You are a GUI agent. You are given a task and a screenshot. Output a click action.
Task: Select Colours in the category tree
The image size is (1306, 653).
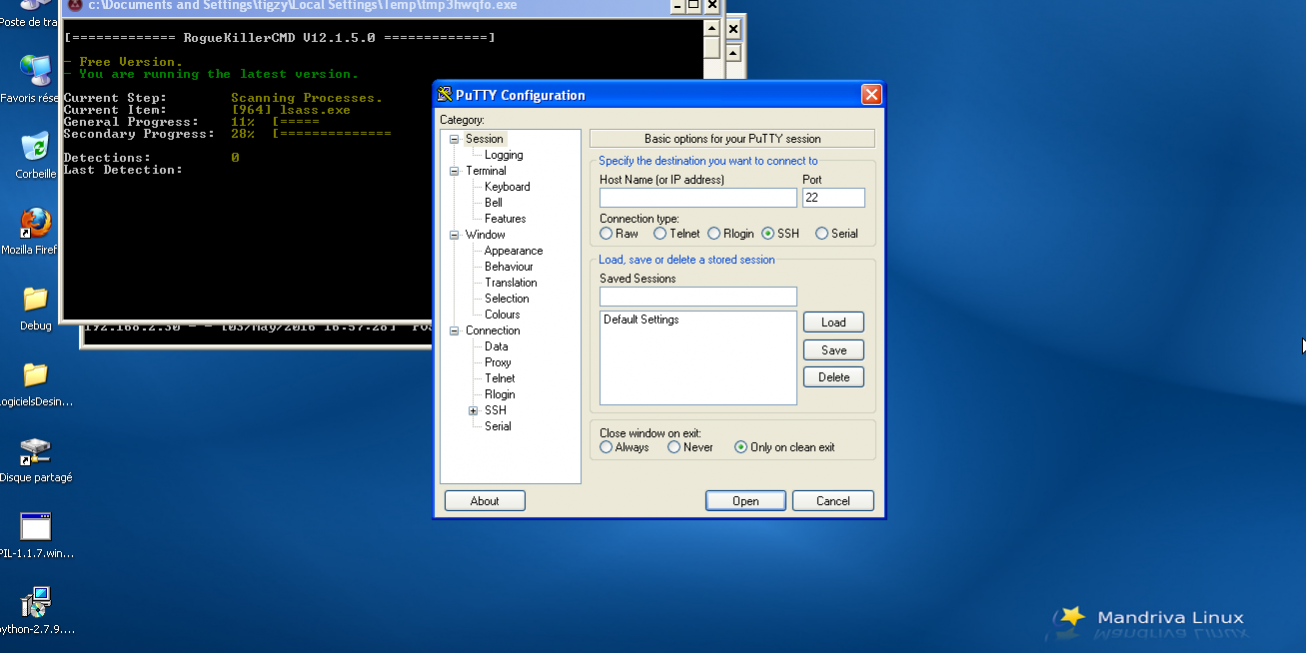point(502,315)
